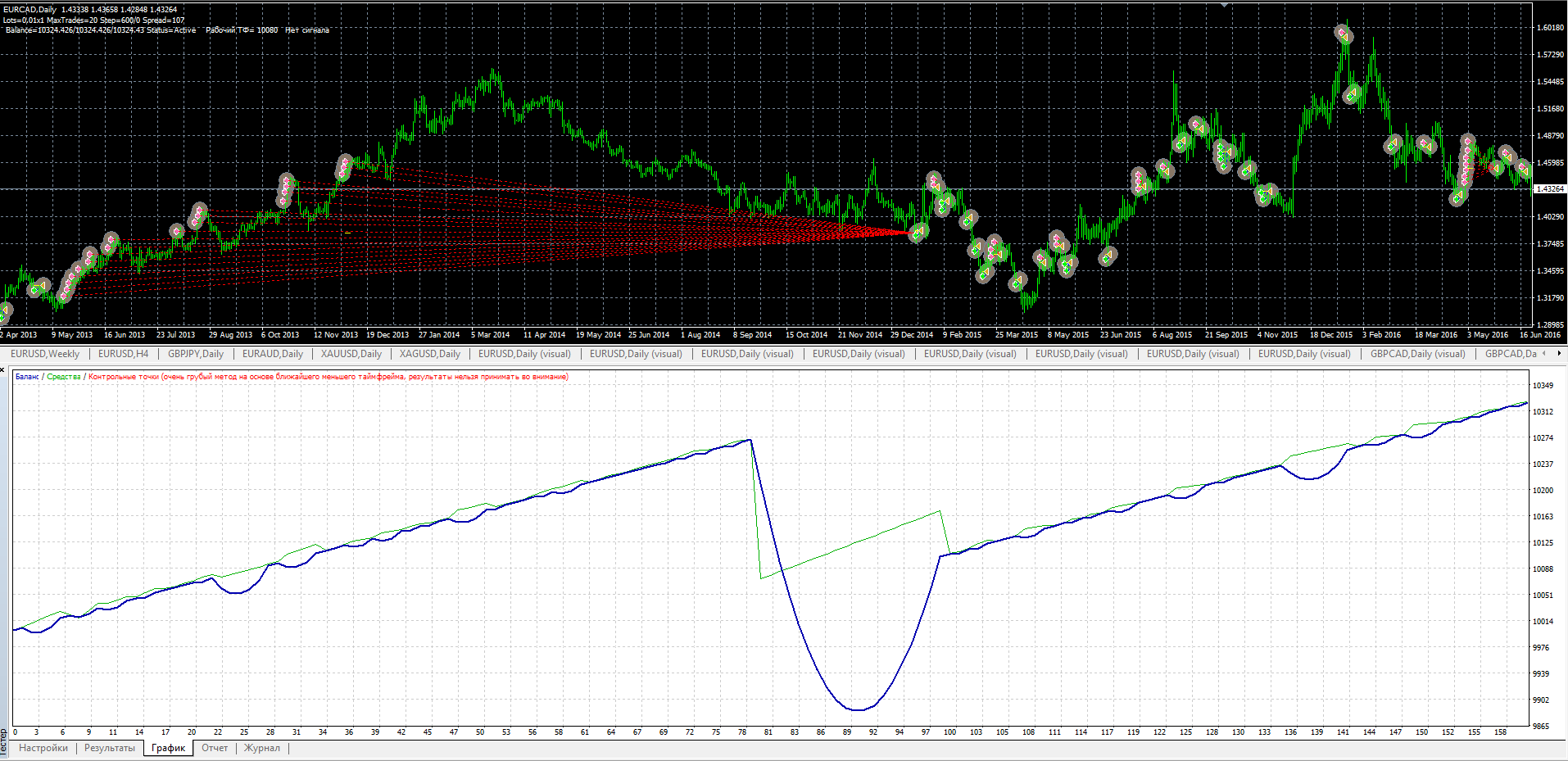This screenshot has height=761, width=1568.
Task: Switch to the EURUSD,H4 chart tab
Action: click(124, 354)
